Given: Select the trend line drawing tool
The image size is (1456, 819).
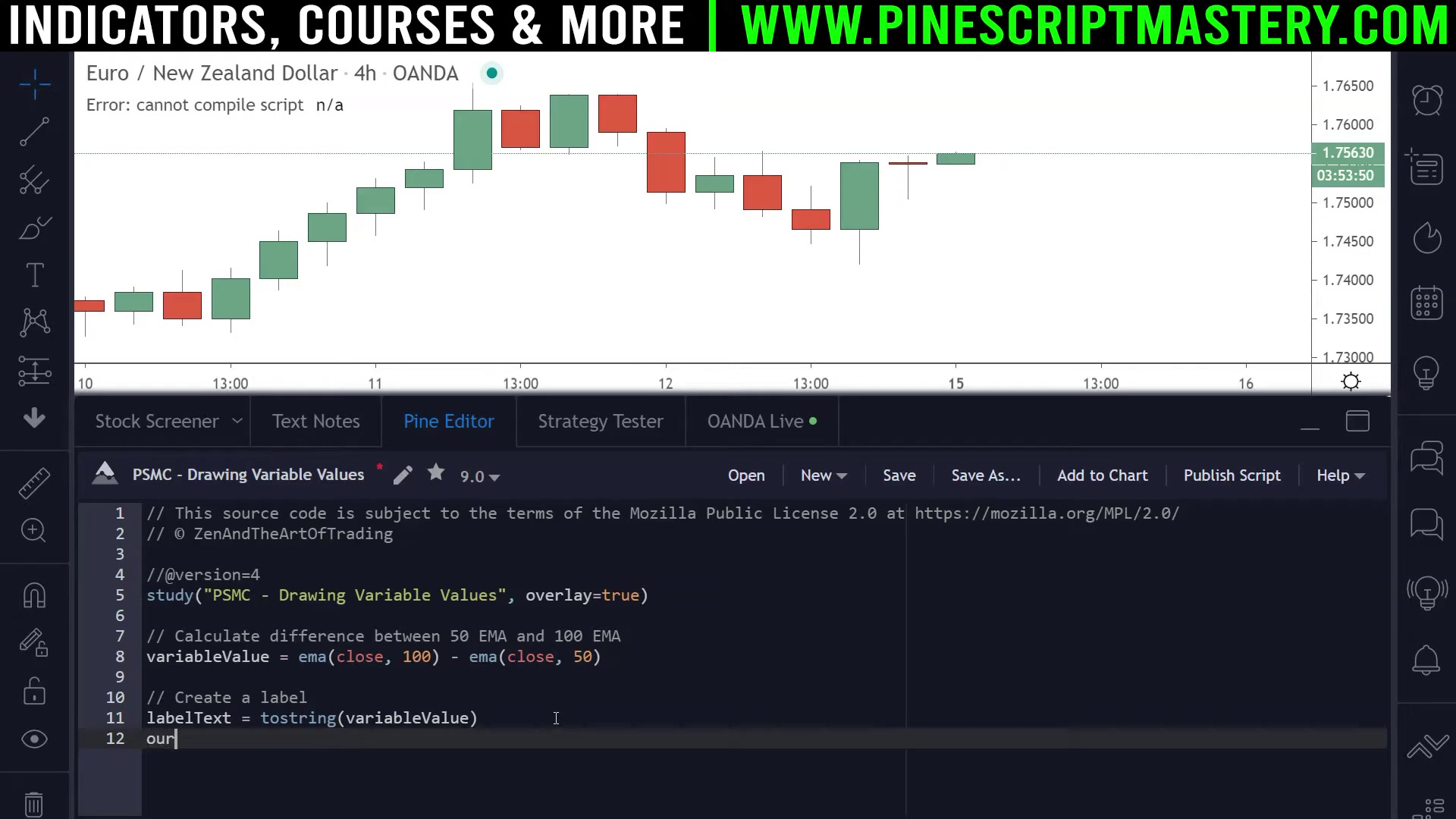Looking at the screenshot, I should 35,132.
